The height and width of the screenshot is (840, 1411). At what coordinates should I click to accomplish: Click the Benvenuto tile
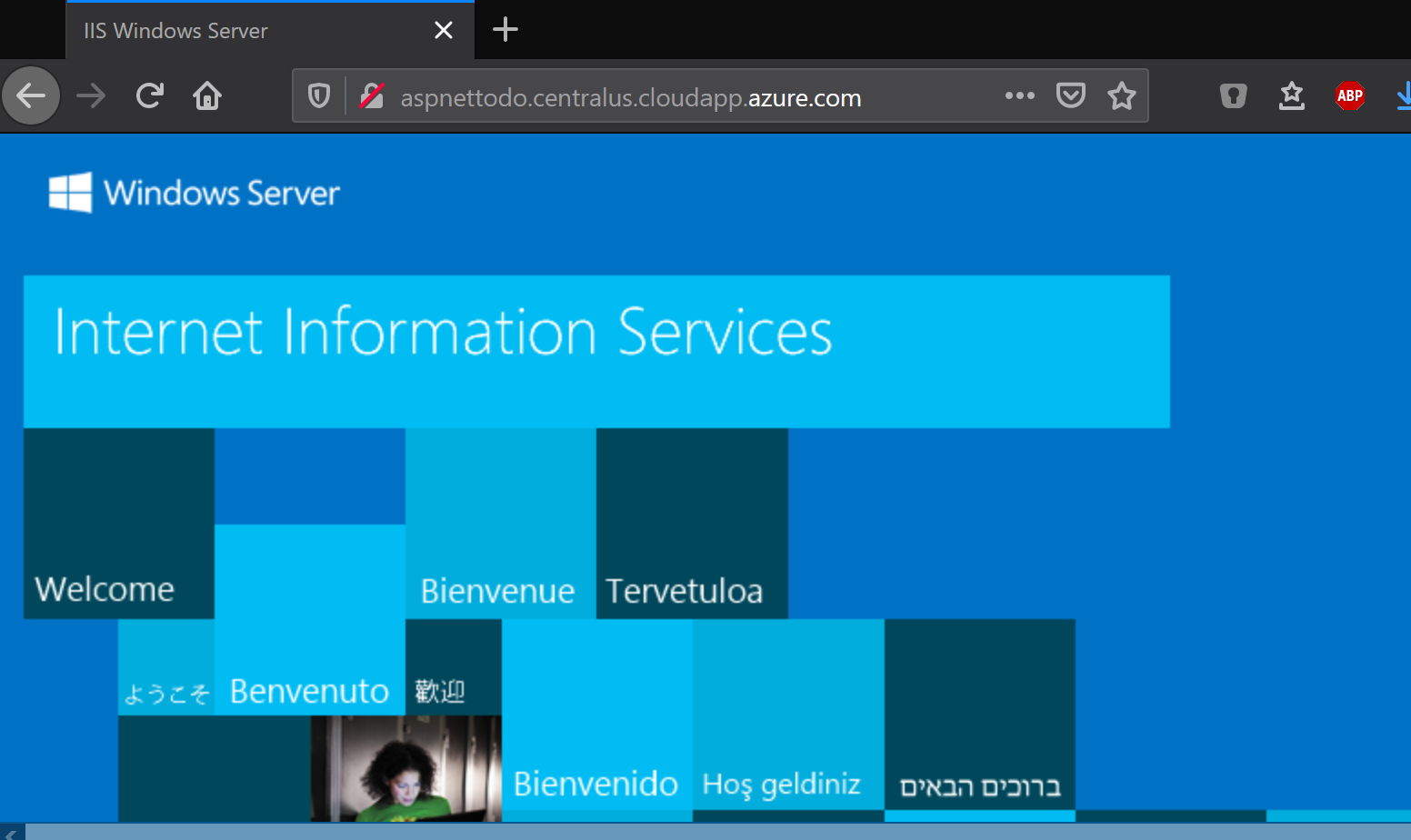[310, 620]
